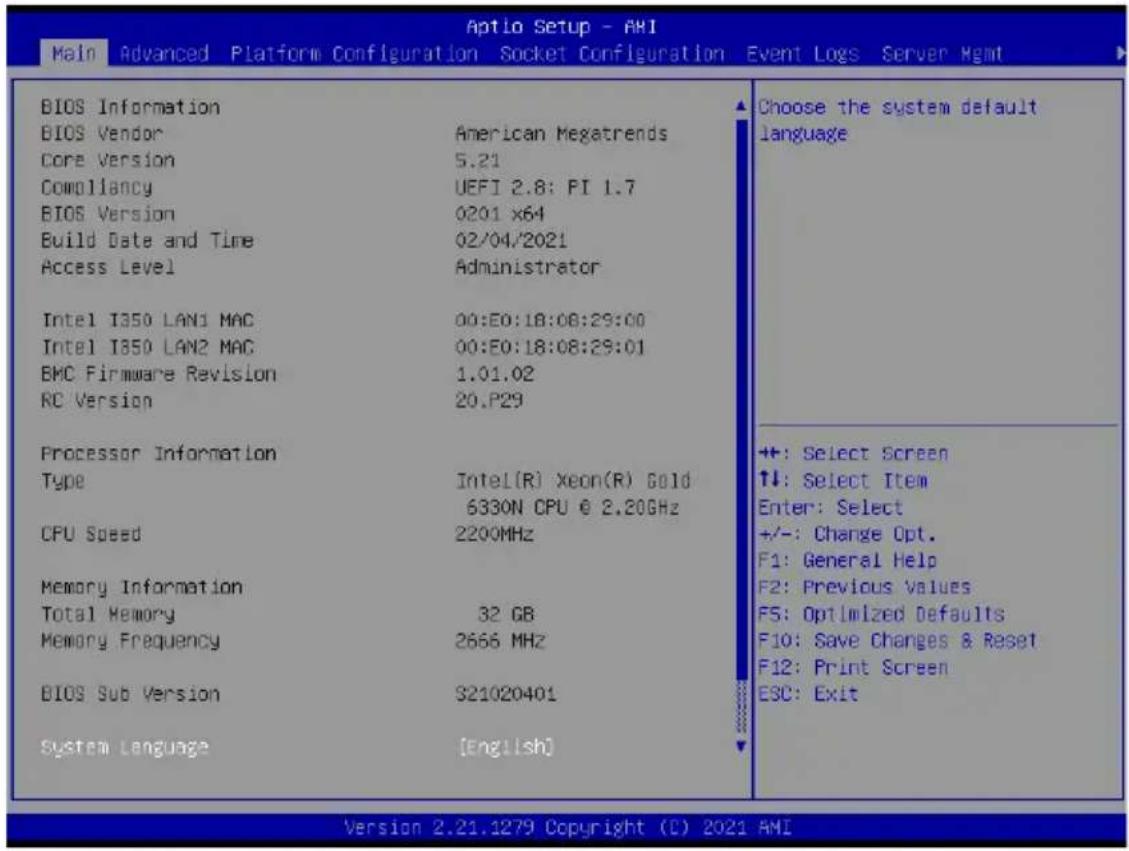The image size is (1129, 851).
Task: Click the BIOS Sub Version label
Action: click(130, 694)
